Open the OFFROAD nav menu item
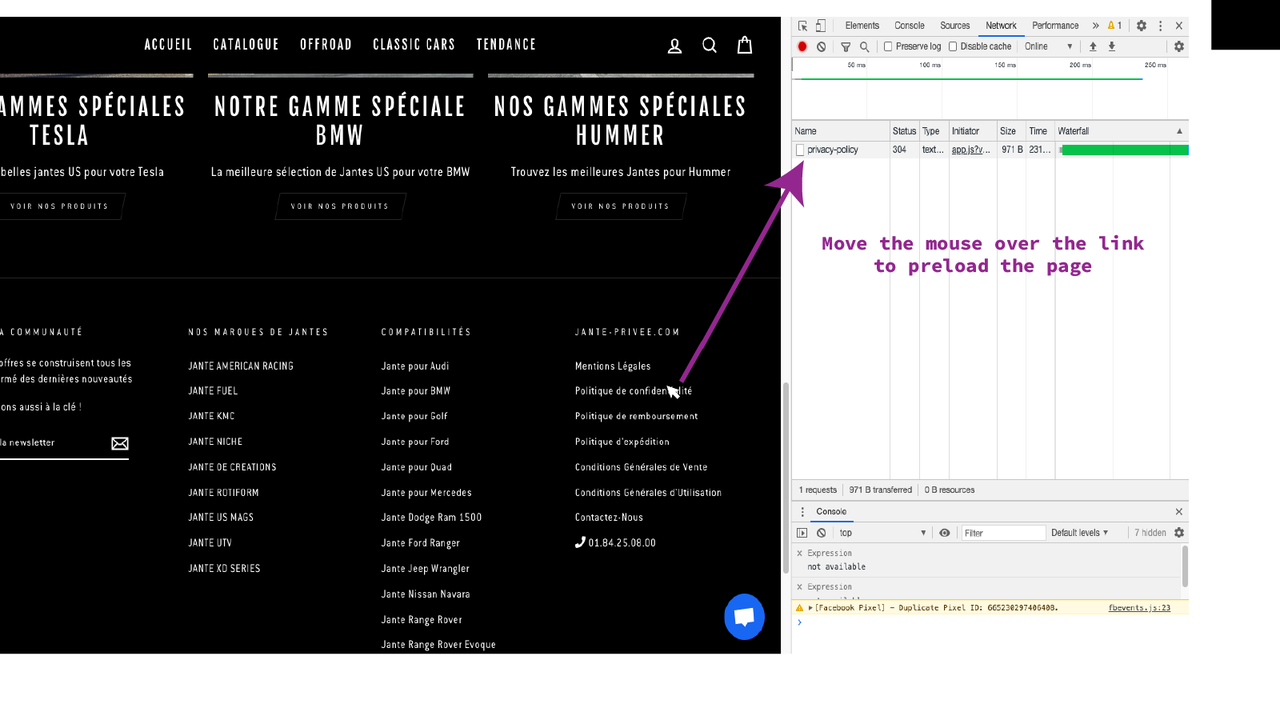The image size is (1280, 720). 326,45
